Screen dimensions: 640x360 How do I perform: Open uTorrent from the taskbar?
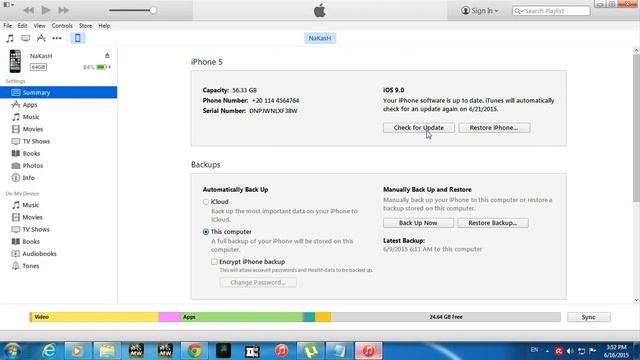coord(310,351)
